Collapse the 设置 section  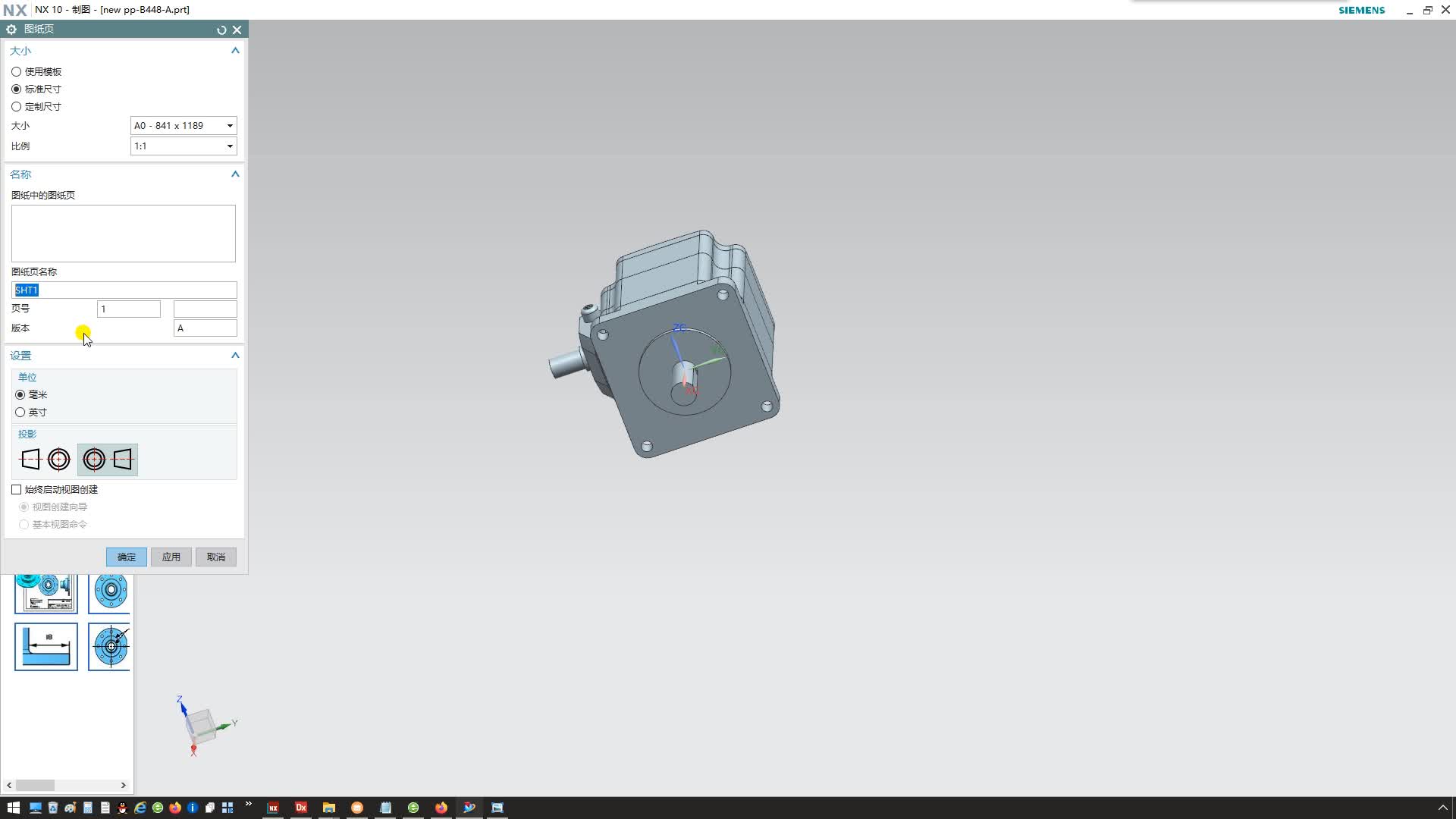point(235,356)
